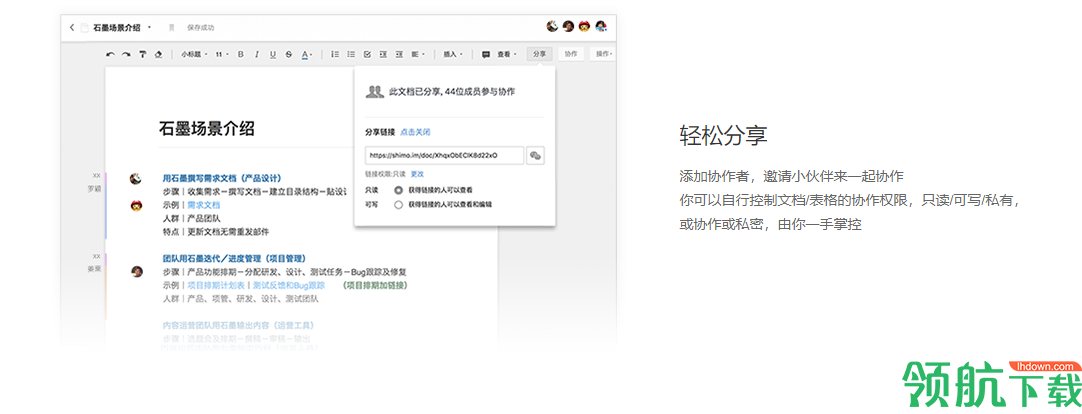Open the 插入 insert menu

(x=452, y=54)
